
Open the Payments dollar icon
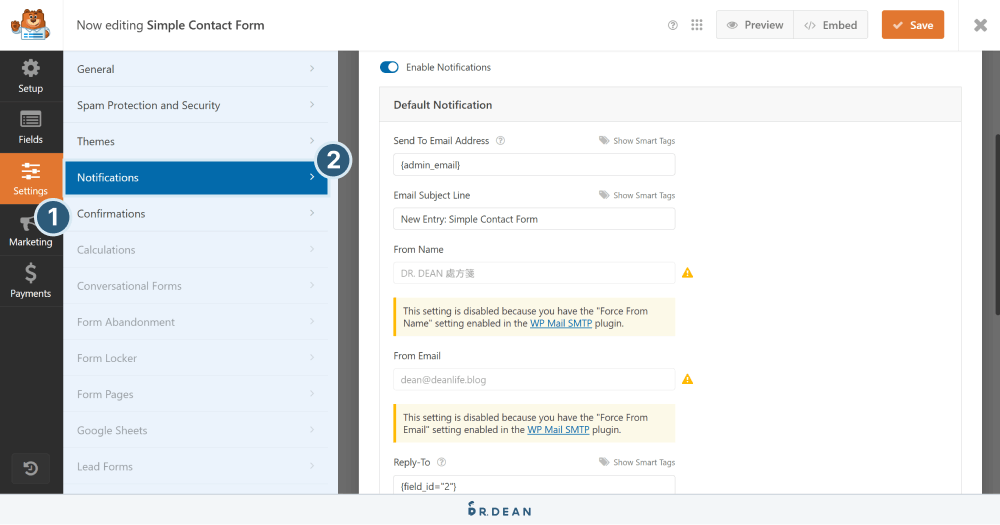point(31,274)
